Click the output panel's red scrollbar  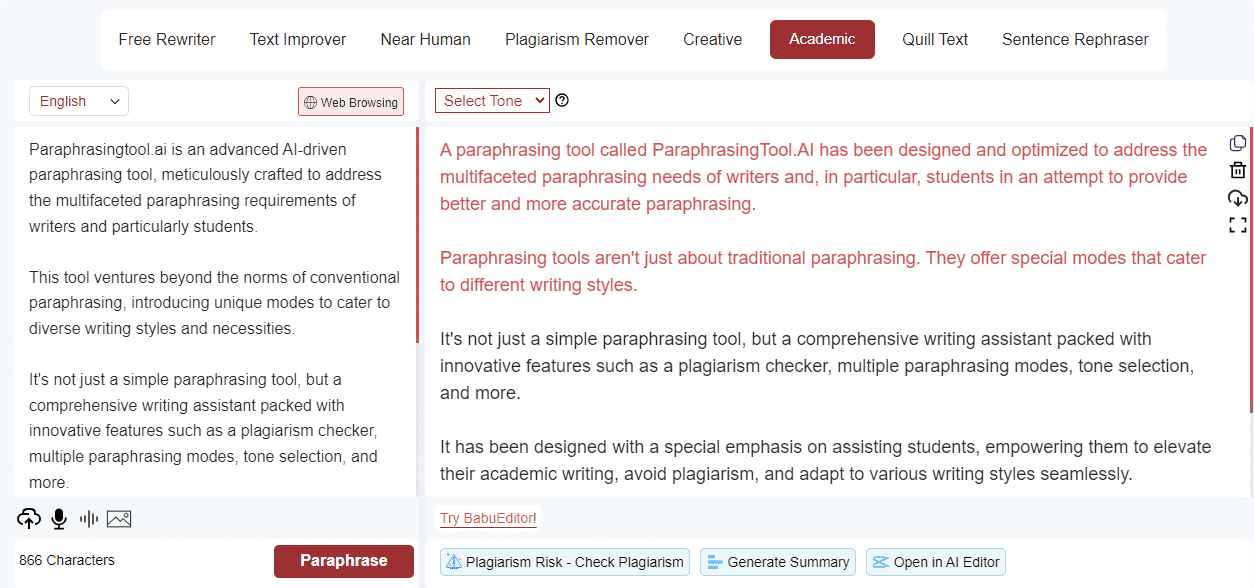point(1251,269)
